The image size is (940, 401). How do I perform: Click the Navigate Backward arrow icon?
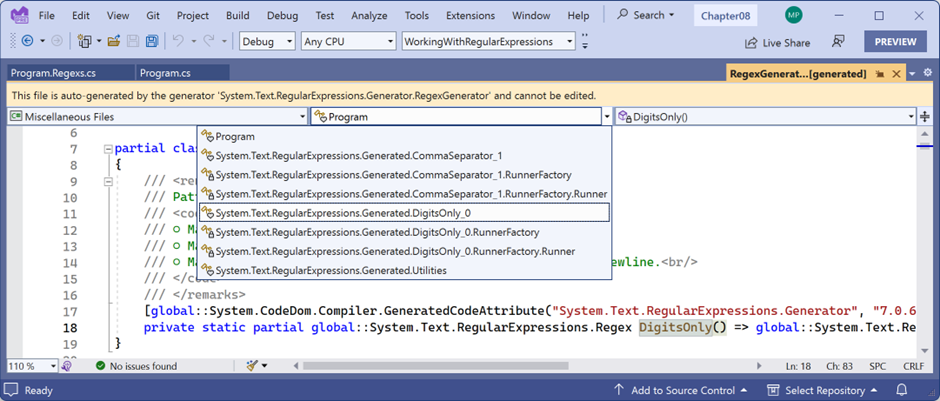[27, 41]
